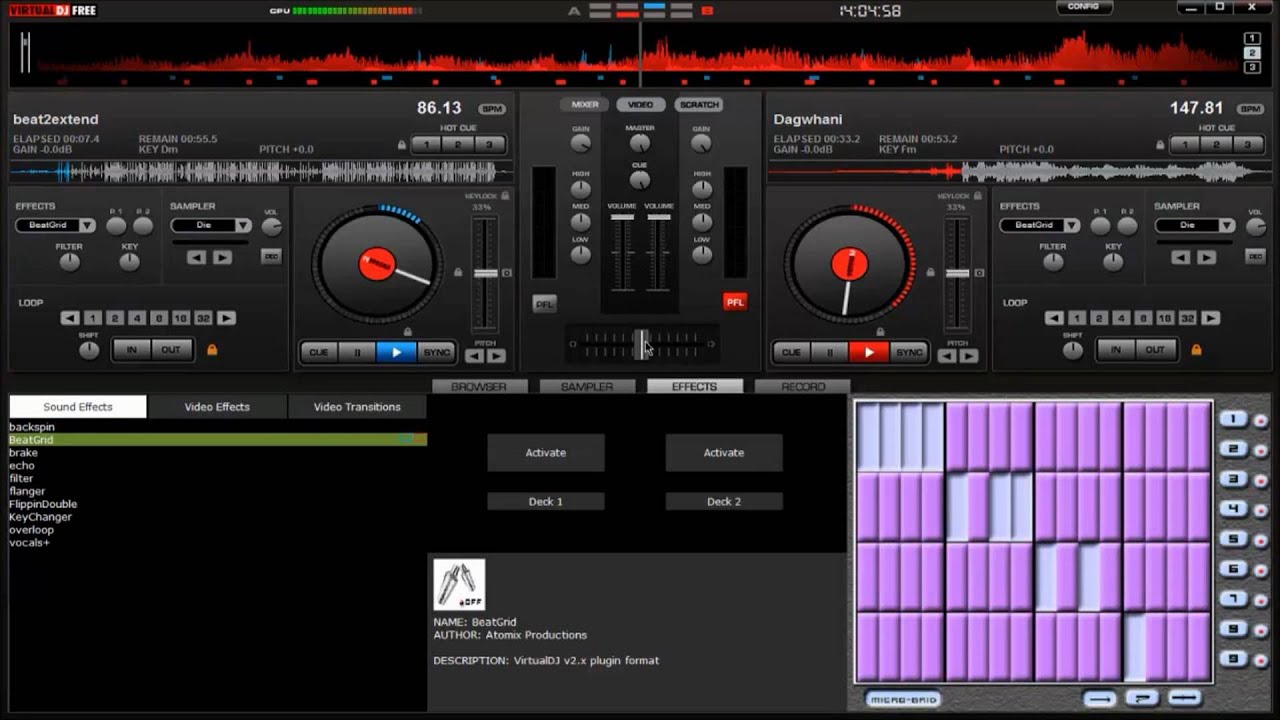Click the straight-arrow button beside MICRO-GRID
Screen dimensions: 1280x720
[1100, 698]
